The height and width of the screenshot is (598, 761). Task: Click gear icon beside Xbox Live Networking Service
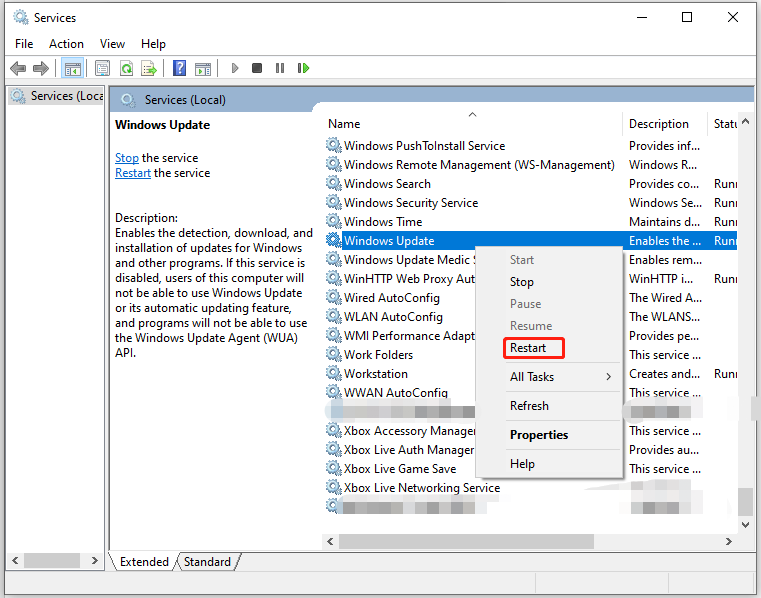[x=333, y=487]
